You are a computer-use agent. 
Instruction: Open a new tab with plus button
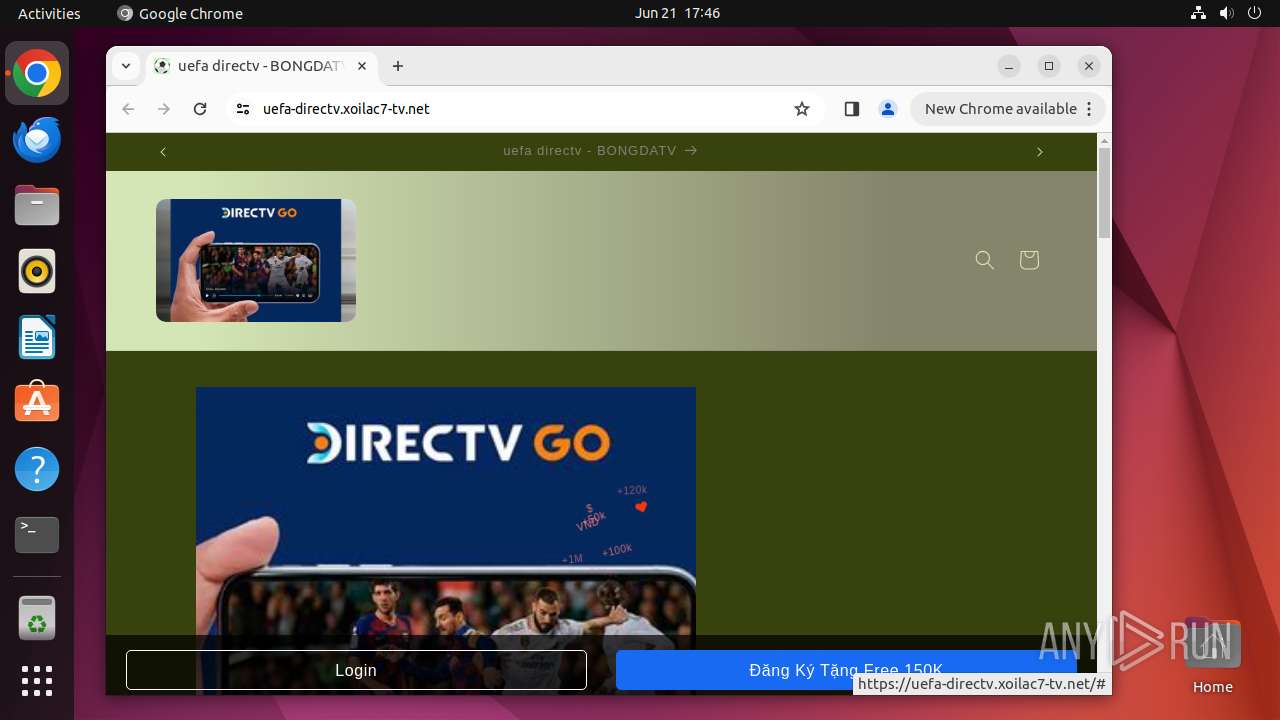398,66
